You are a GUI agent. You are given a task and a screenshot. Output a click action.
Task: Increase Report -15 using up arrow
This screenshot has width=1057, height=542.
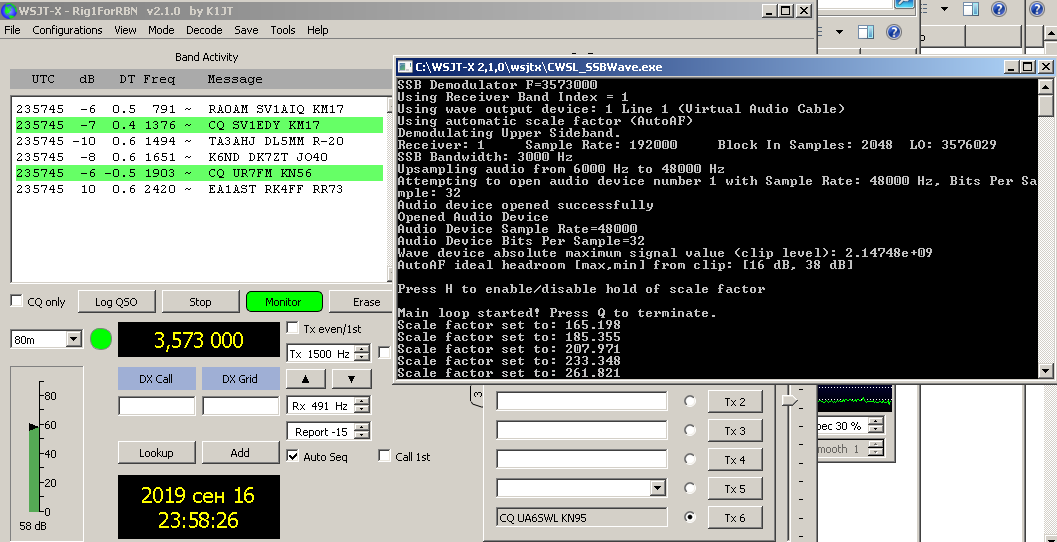(x=362, y=427)
